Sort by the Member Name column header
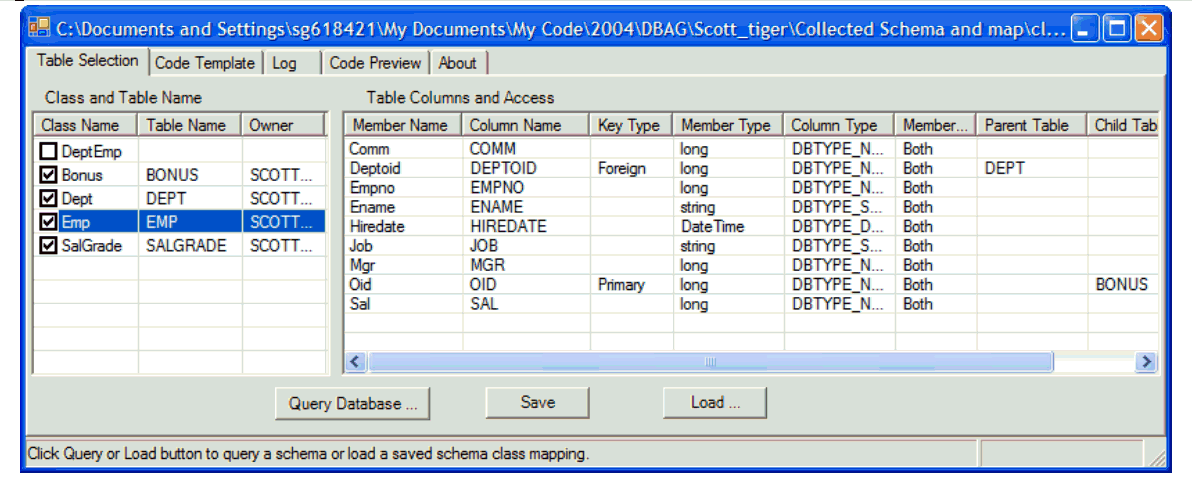1192x497 pixels. [400, 125]
